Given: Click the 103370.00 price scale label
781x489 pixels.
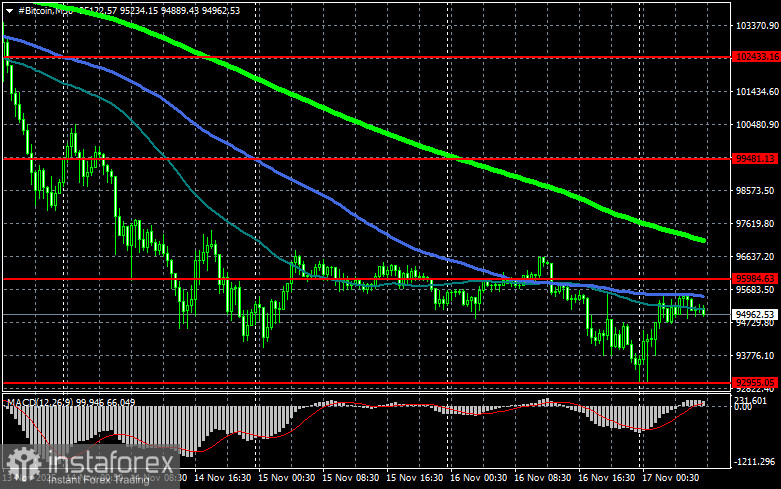Looking at the screenshot, I should pyautogui.click(x=751, y=26).
